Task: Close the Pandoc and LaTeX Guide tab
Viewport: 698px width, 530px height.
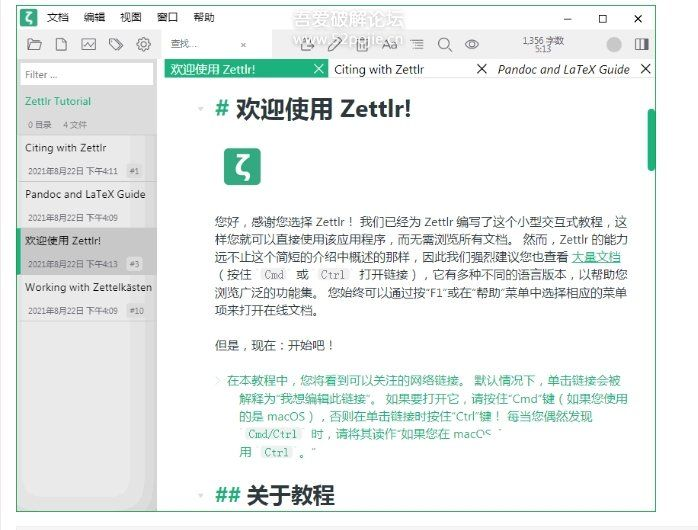Action: (x=645, y=69)
